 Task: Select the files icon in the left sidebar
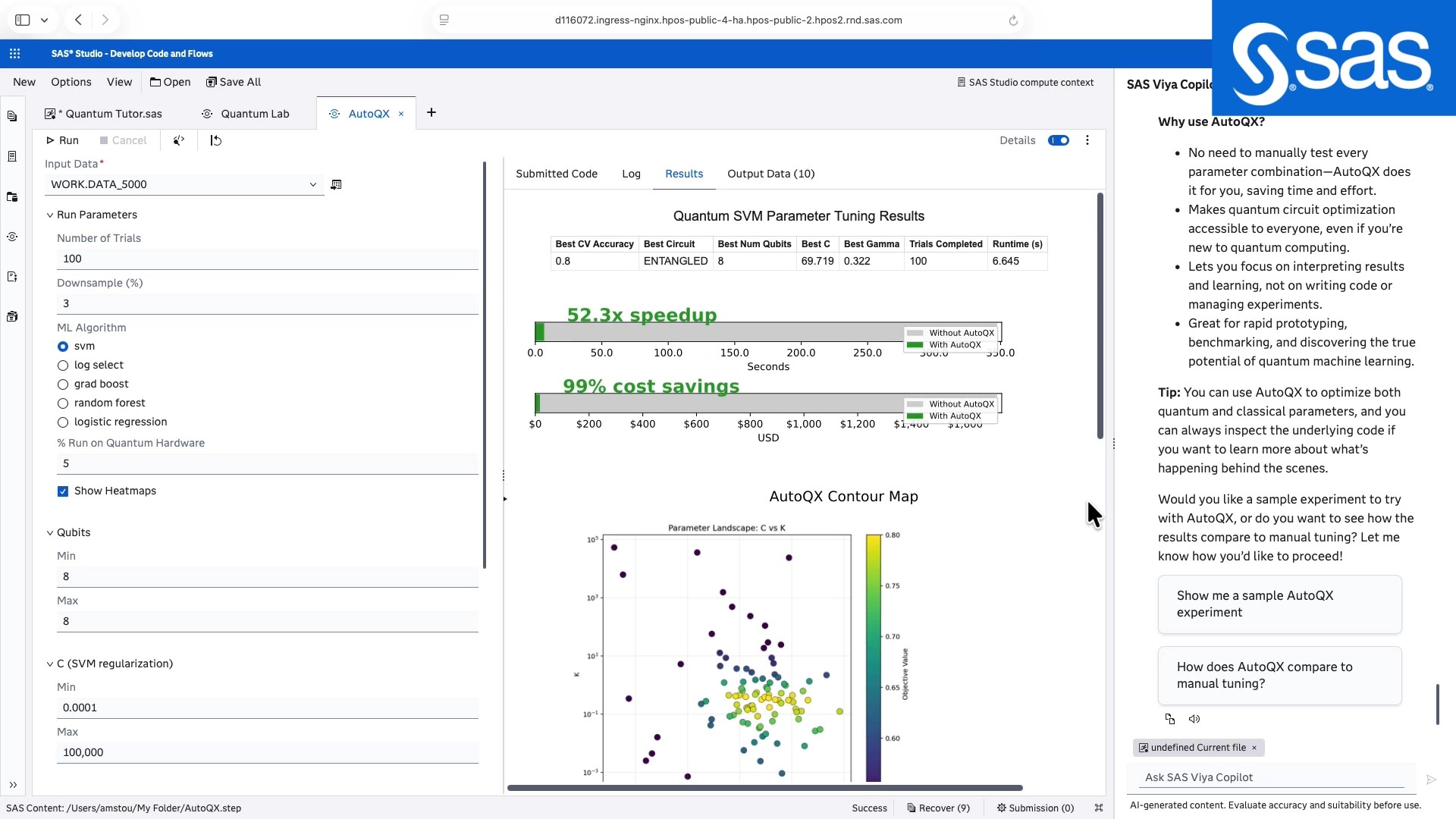point(12,116)
